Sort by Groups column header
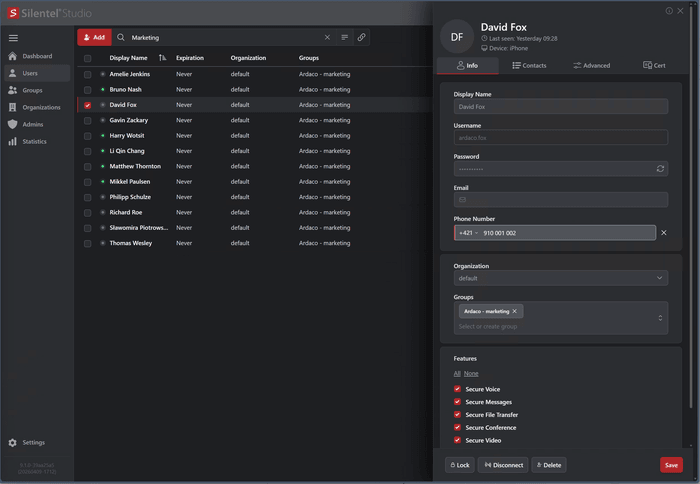Screen dimensions: 700x484 point(308,58)
